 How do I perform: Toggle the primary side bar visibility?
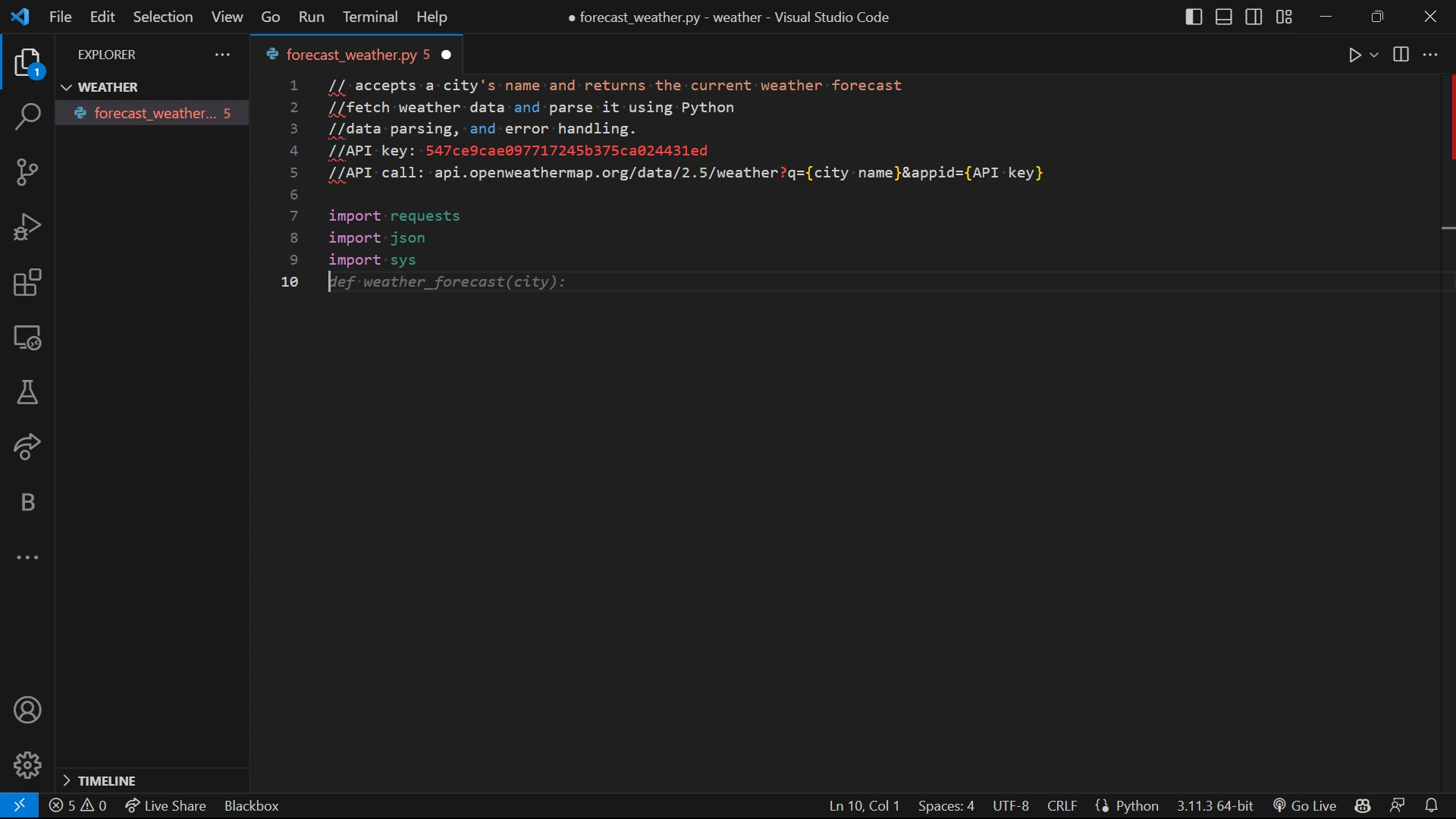tap(1193, 17)
